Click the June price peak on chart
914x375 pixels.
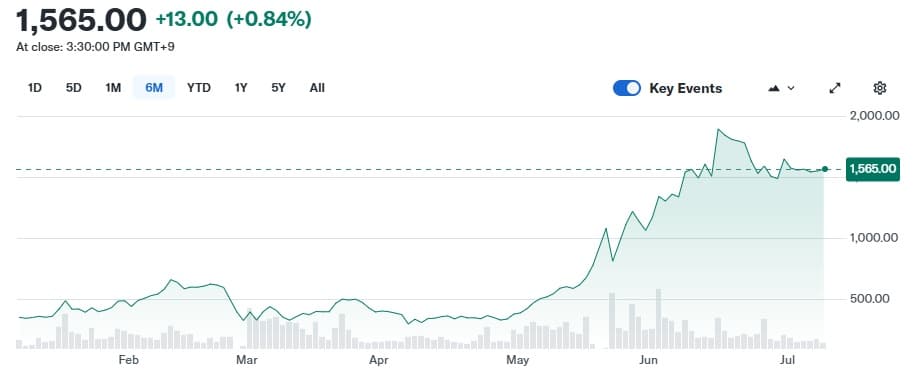click(719, 129)
